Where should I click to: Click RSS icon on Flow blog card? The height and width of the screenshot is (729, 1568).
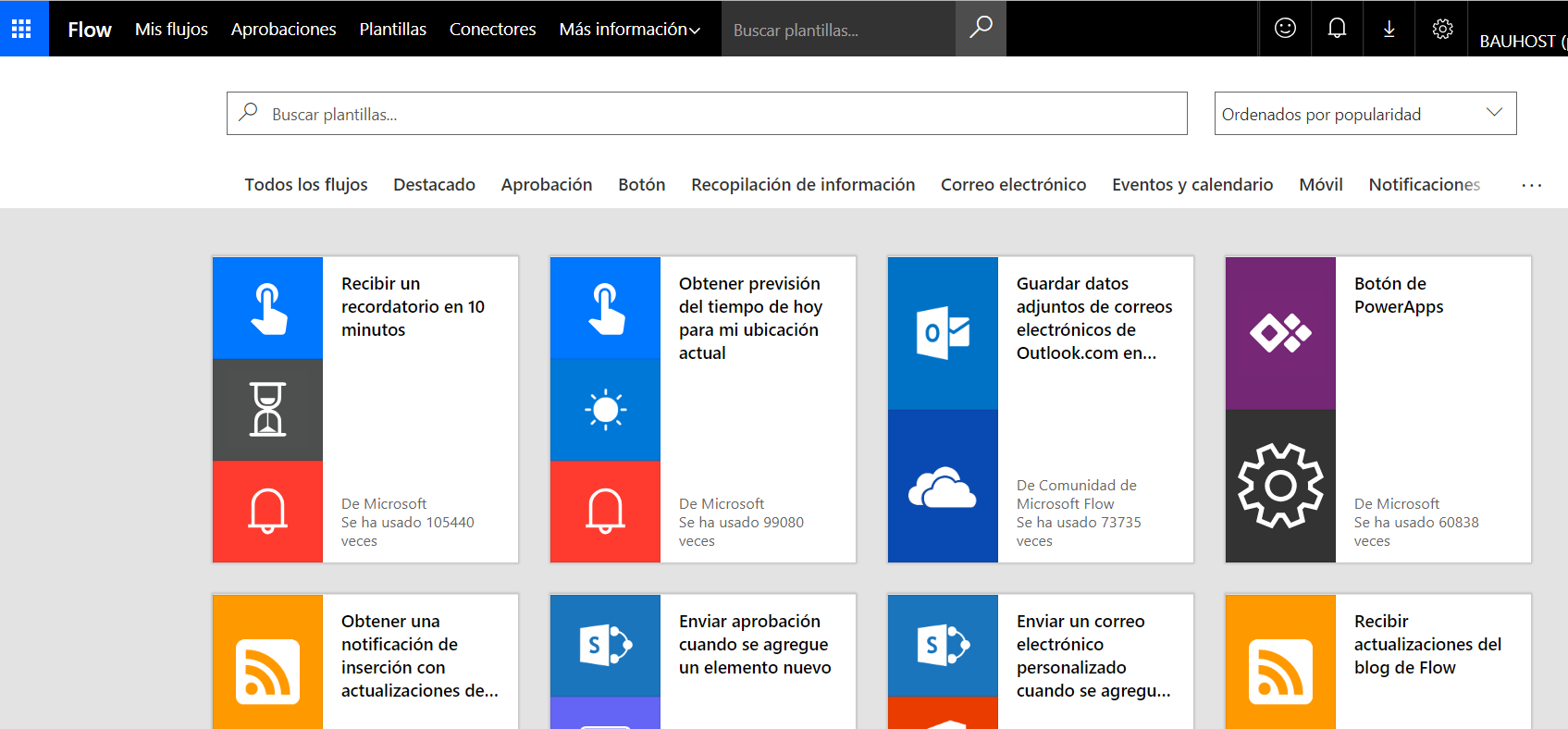tap(1281, 672)
